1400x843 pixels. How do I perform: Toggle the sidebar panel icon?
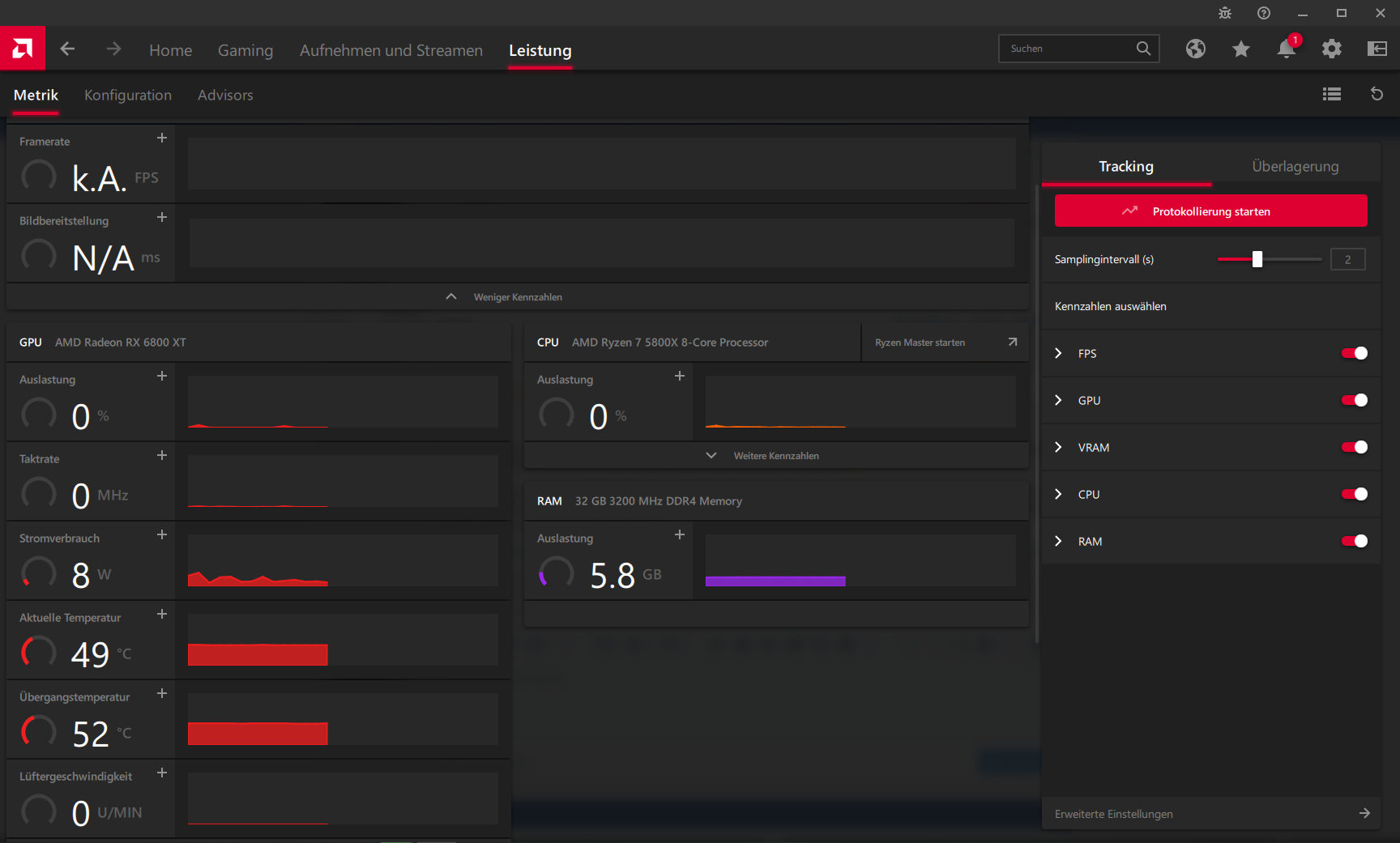1377,49
